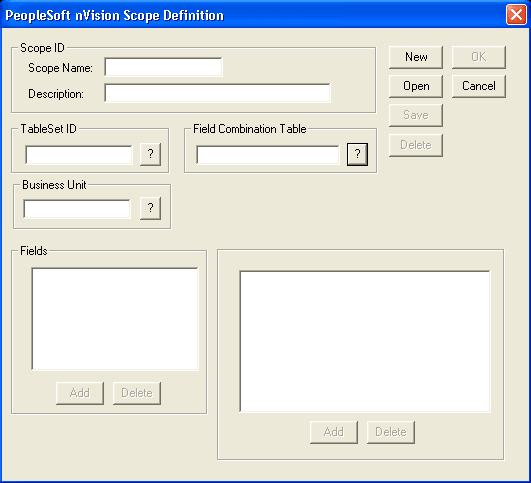This screenshot has height=483, width=531.
Task: Click Add button under Fields list
Action: 80,393
